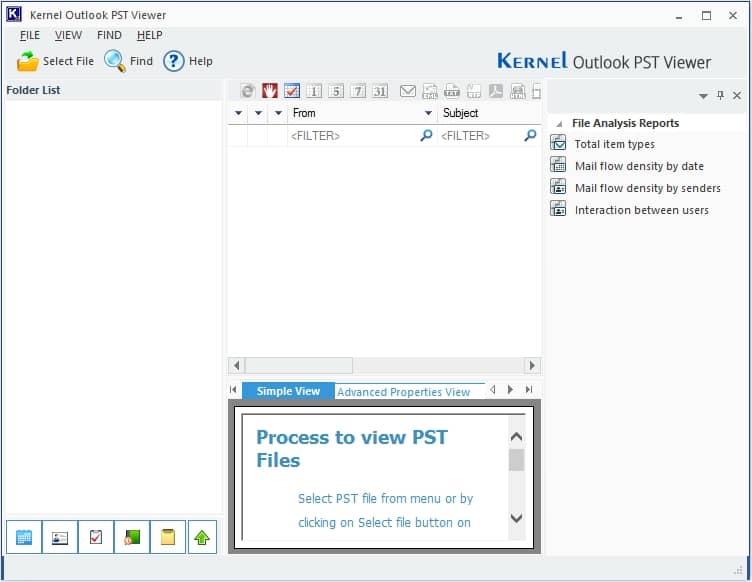This screenshot has height=582, width=752.
Task: Open the second column header dropdown arrow
Action: click(x=258, y=114)
